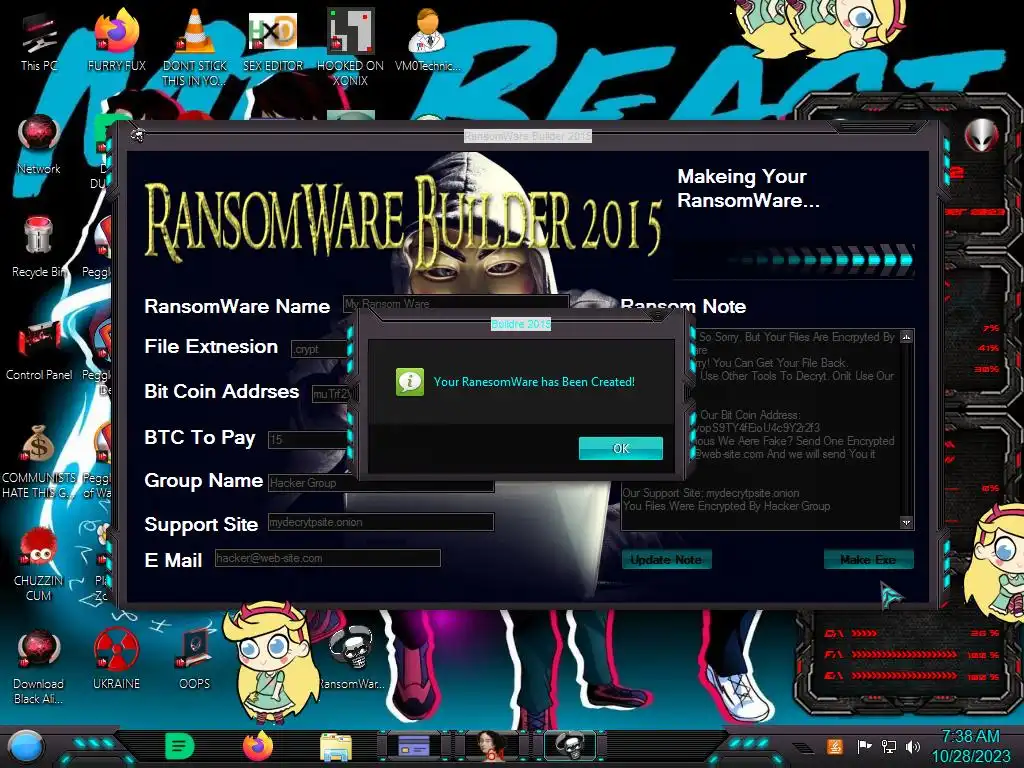Click the Ransom Note scrollbar up arrow

pyautogui.click(x=906, y=337)
